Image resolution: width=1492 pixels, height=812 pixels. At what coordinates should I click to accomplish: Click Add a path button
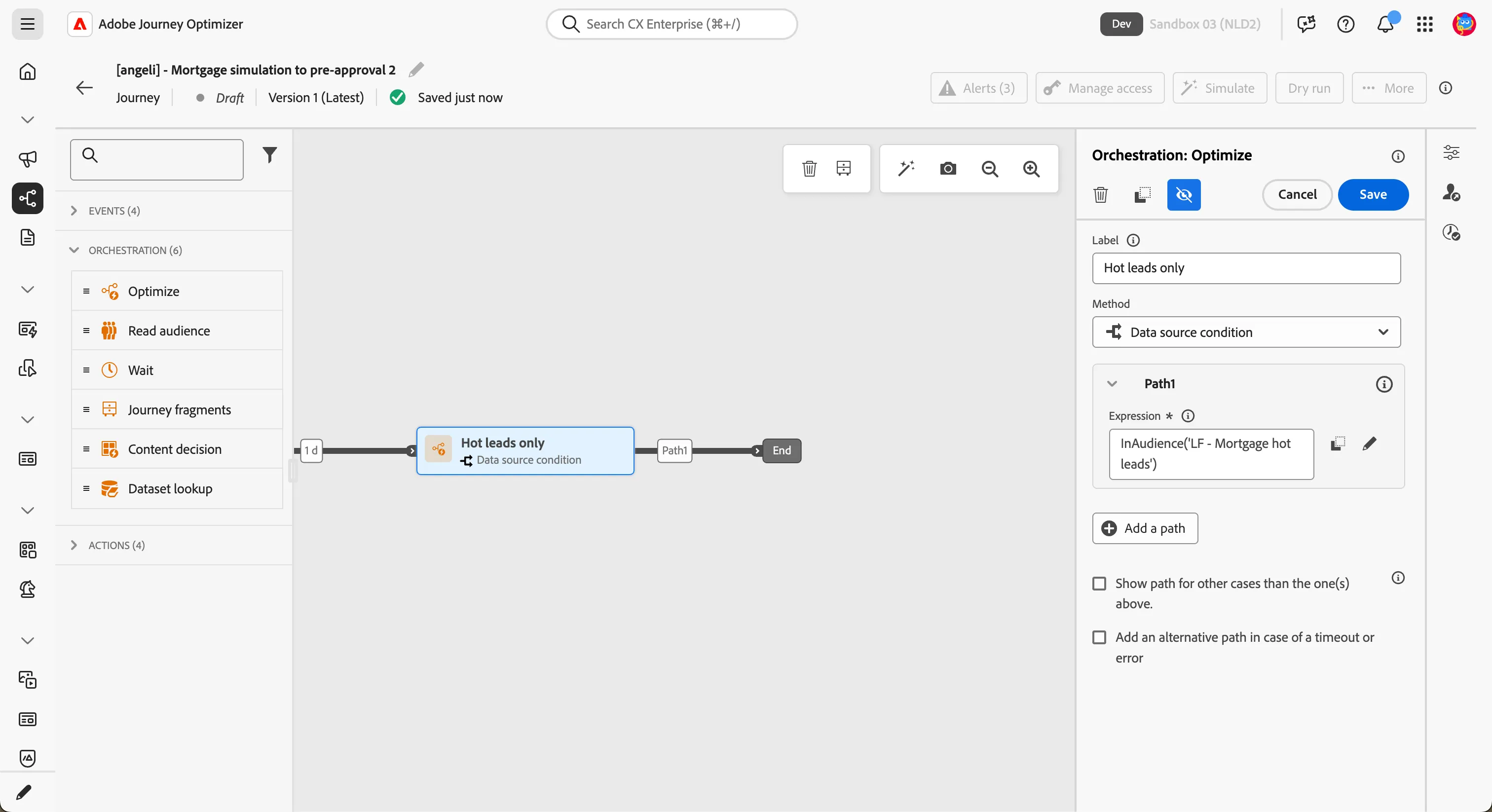[1145, 528]
